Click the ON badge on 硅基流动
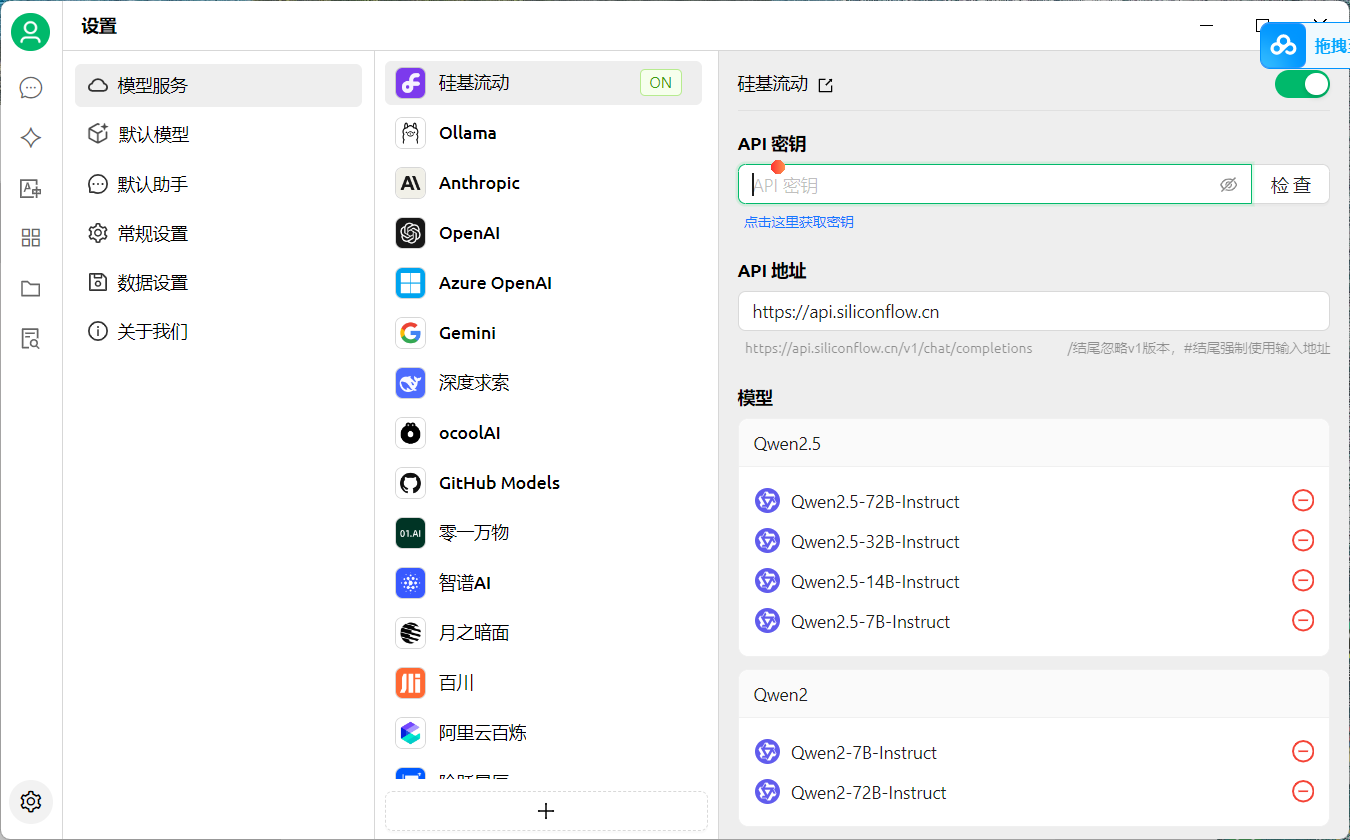 pos(661,83)
